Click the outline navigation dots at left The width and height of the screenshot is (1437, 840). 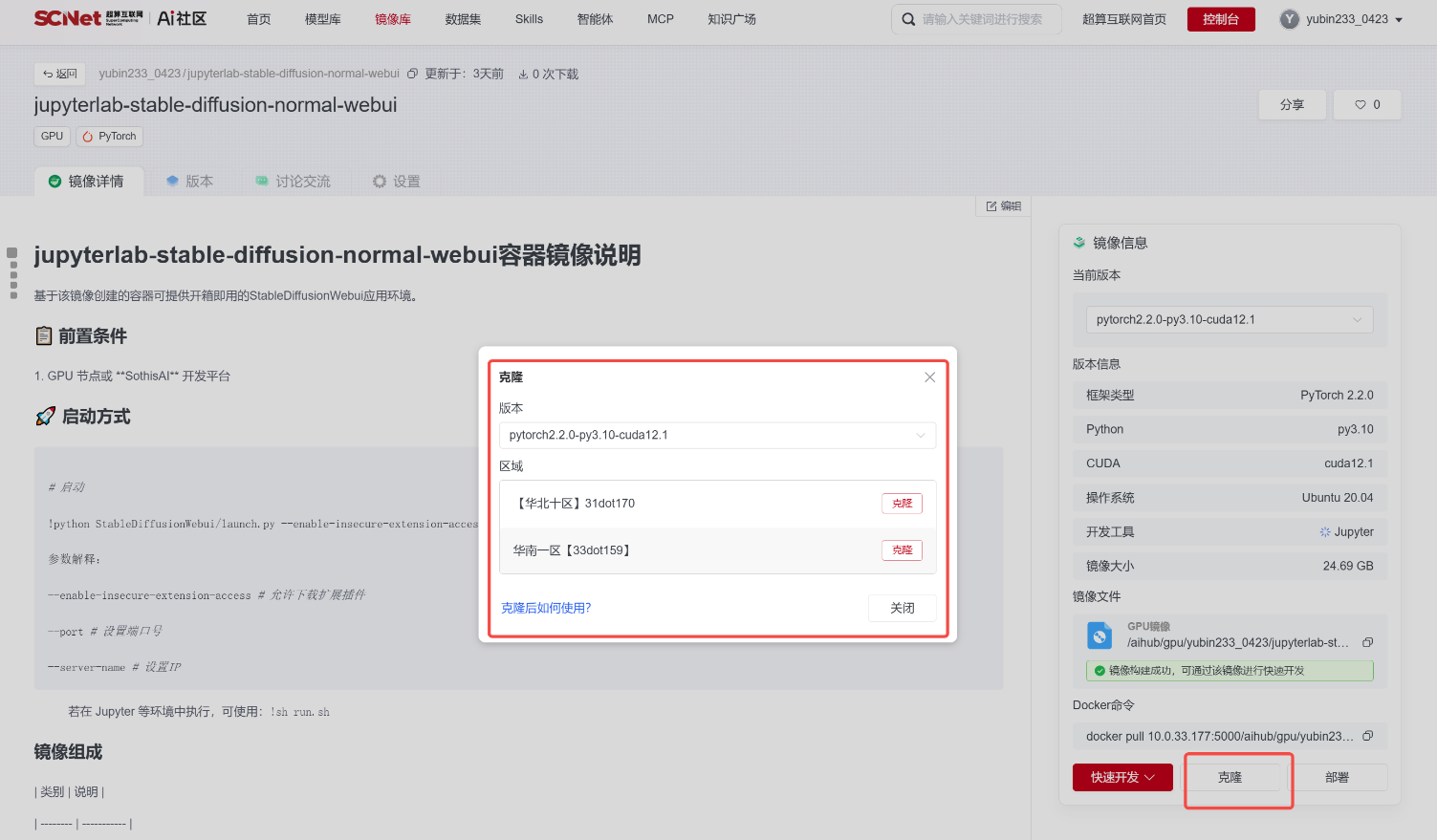[x=12, y=274]
